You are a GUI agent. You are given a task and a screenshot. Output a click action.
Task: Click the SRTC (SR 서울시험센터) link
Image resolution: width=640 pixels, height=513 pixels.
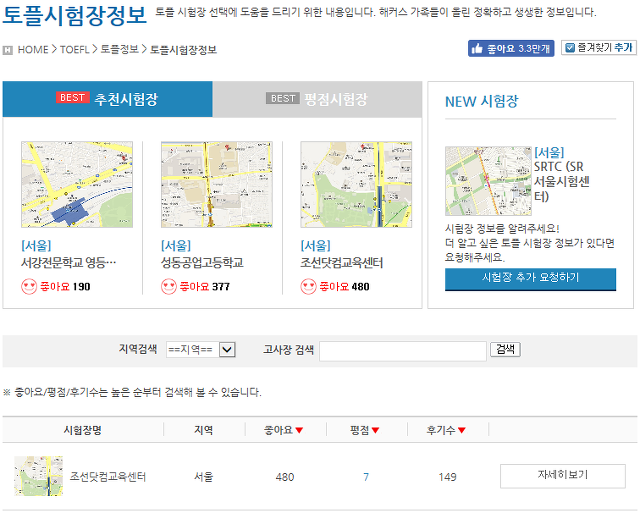(562, 181)
